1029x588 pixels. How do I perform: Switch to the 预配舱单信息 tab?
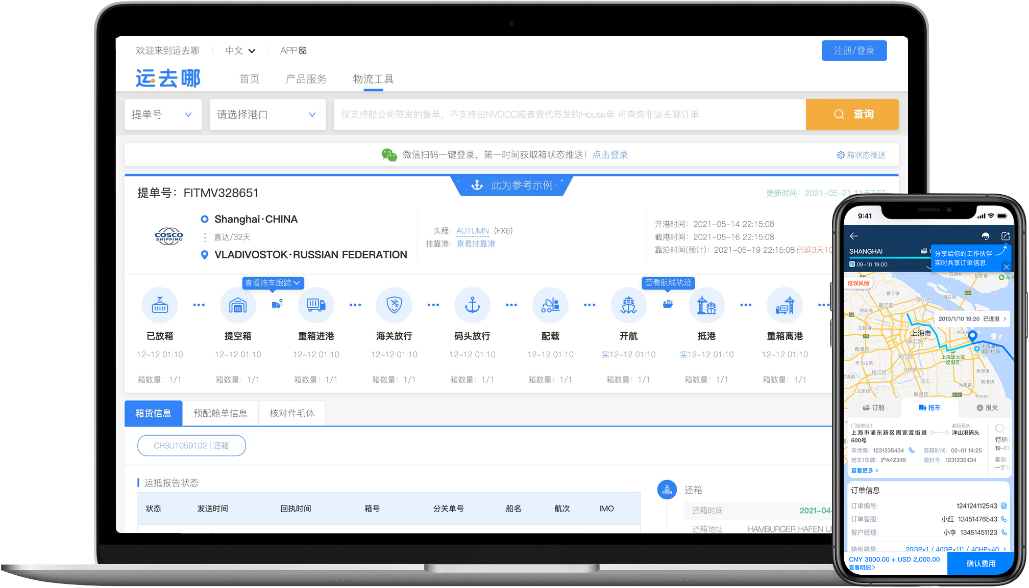point(220,413)
